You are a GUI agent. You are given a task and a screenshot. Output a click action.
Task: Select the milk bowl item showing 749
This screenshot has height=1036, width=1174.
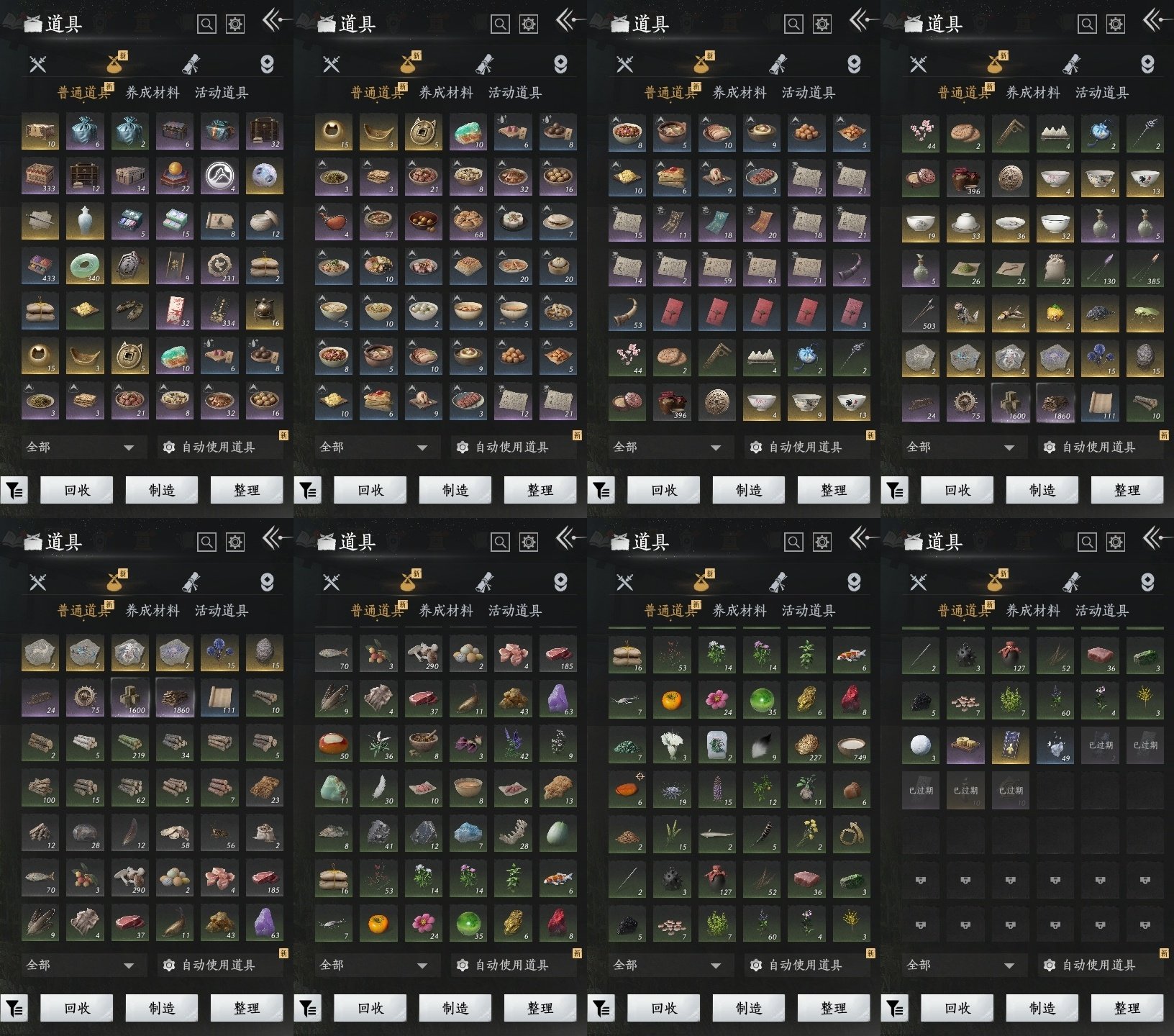coord(851,745)
